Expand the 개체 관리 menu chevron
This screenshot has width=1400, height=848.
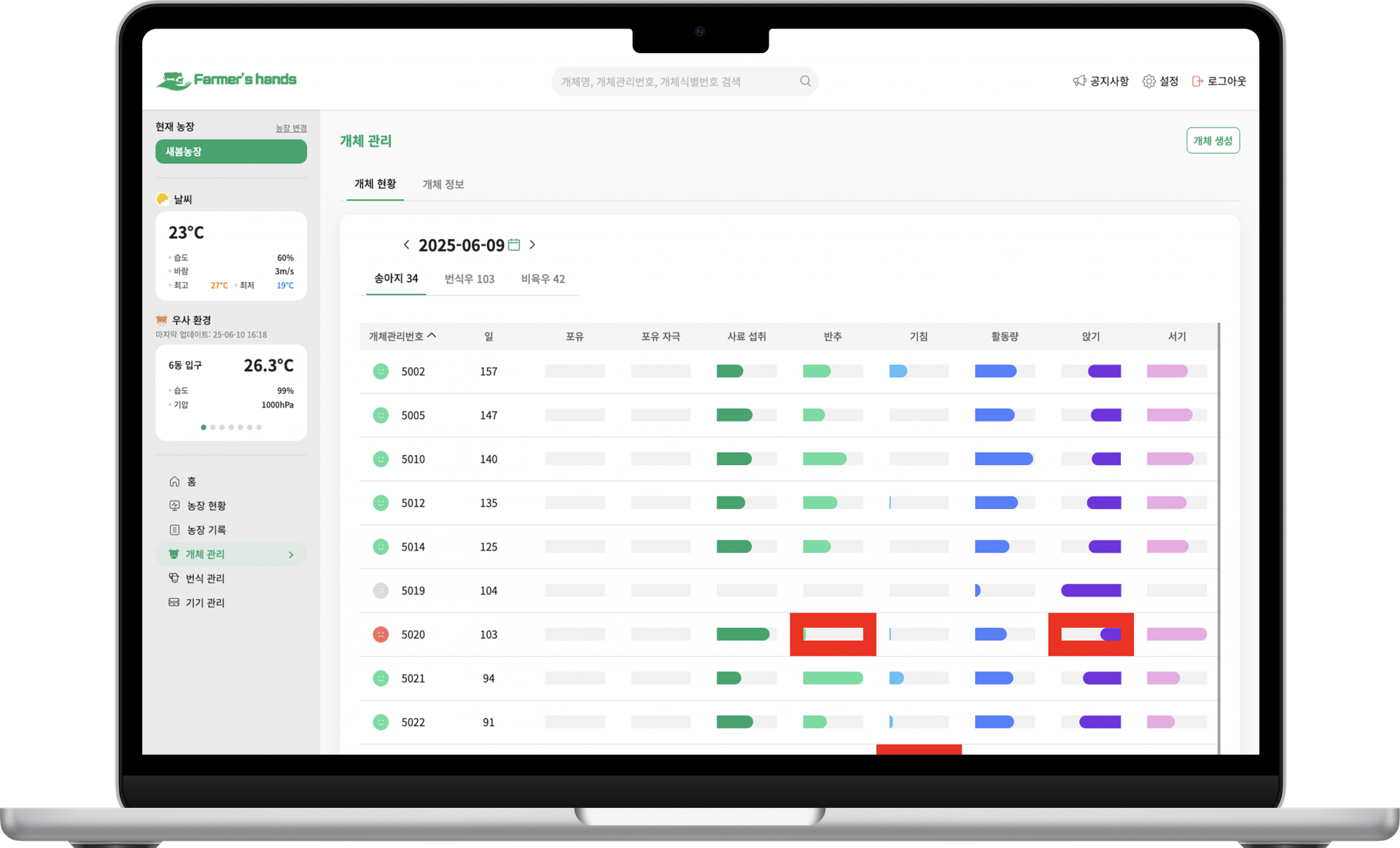(x=291, y=555)
